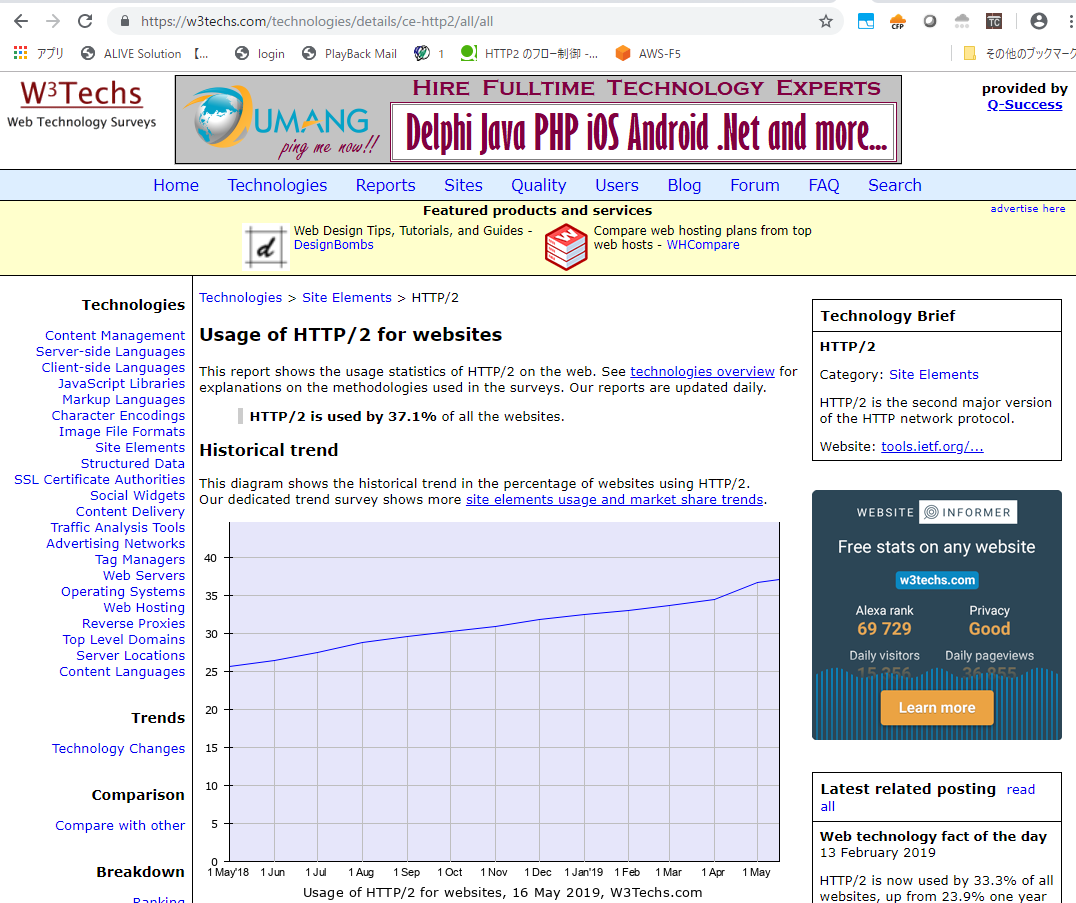Image resolution: width=1076 pixels, height=903 pixels.
Task: Open Tag Managers sidebar link
Action: (x=140, y=560)
